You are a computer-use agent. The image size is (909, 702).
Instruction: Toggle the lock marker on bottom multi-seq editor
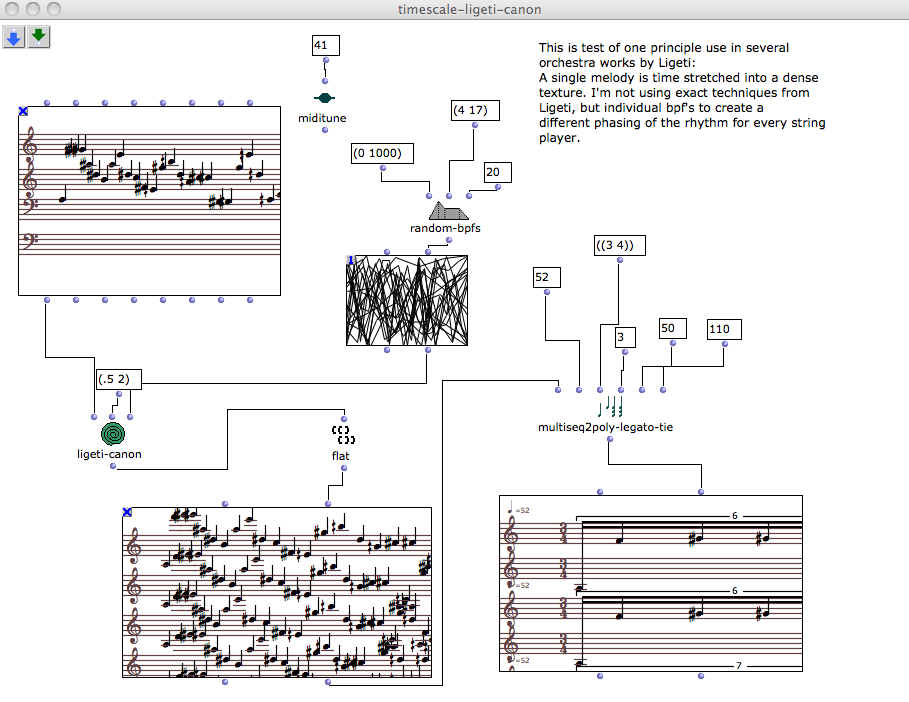(x=127, y=512)
